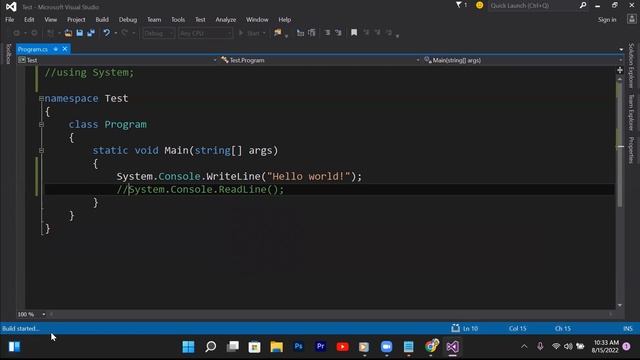Open the Team Explorer side tab
This screenshot has height=360, width=640.
pyautogui.click(x=631, y=113)
